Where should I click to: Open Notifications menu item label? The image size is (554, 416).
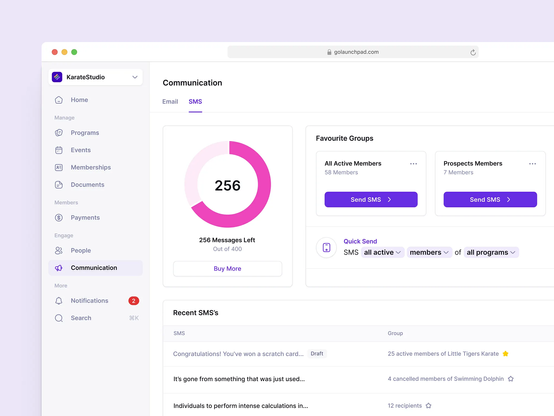89,301
